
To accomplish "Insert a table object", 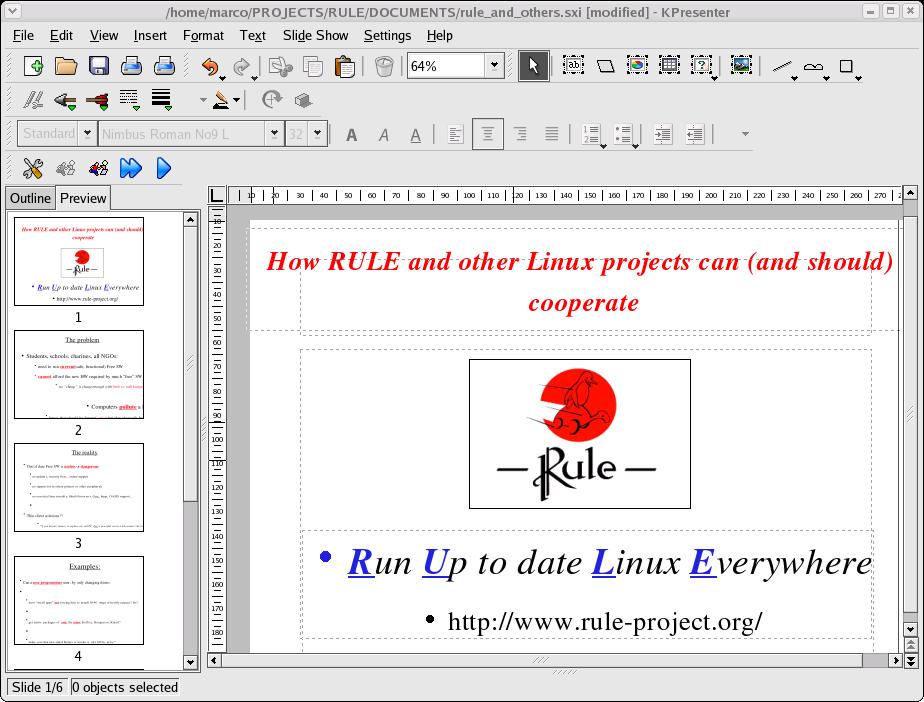I will click(x=669, y=65).
